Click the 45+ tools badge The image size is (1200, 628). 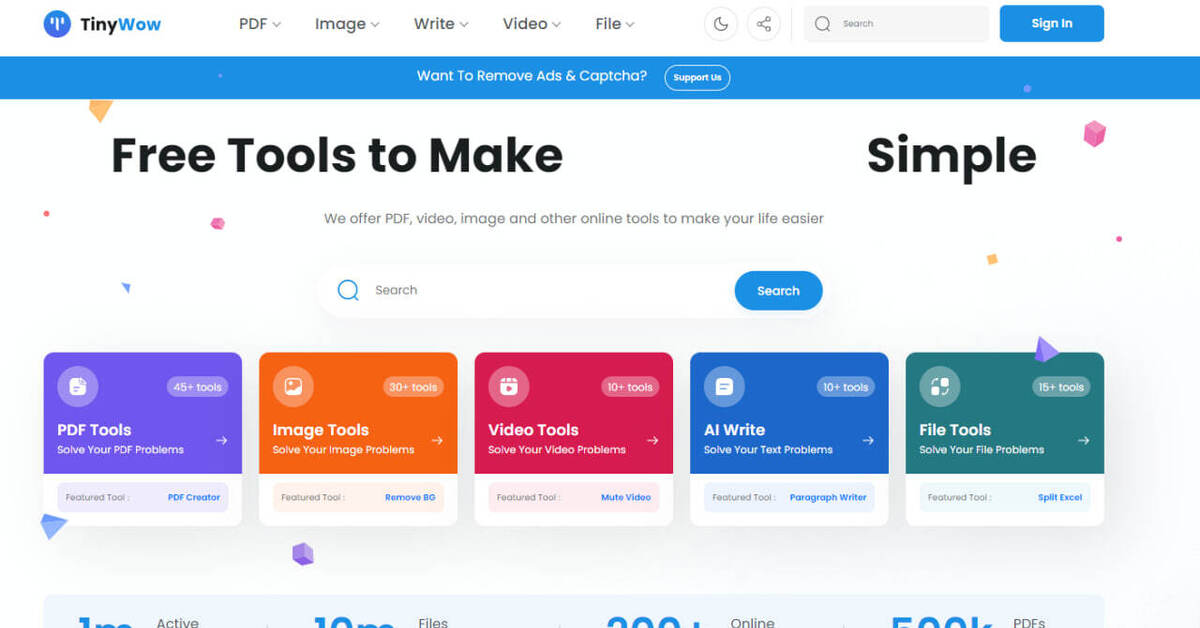click(x=197, y=387)
